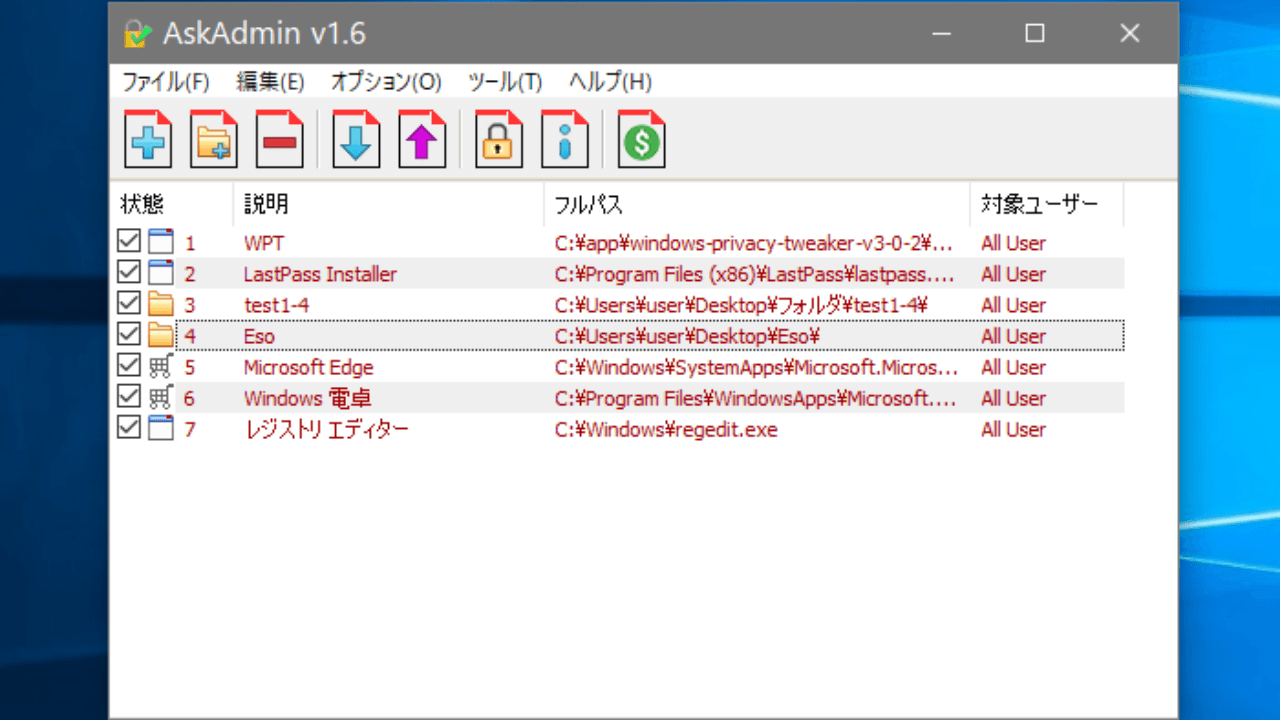Select the WPT description text
The image size is (1280, 720).
point(264,243)
